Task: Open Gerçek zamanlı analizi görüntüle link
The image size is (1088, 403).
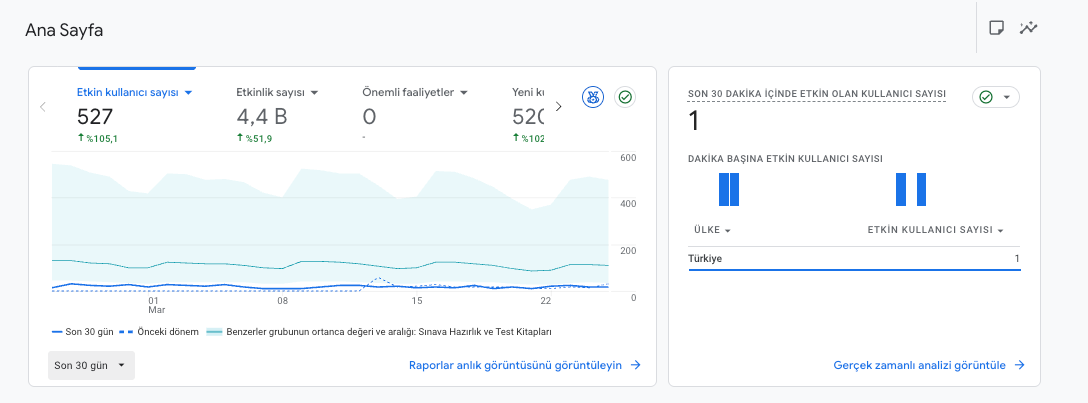Action: point(919,365)
